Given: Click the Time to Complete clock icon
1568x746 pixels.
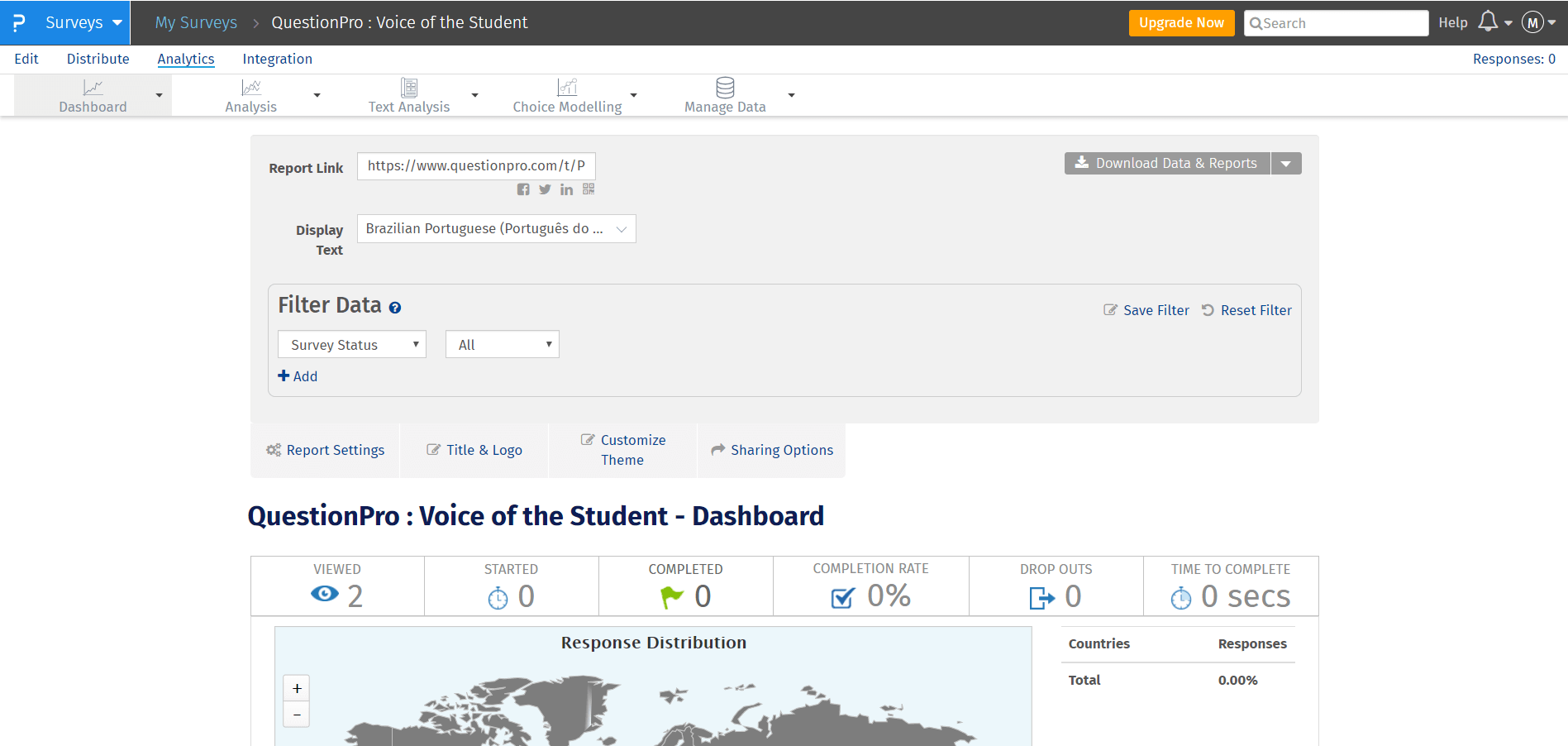Looking at the screenshot, I should click(1181, 597).
